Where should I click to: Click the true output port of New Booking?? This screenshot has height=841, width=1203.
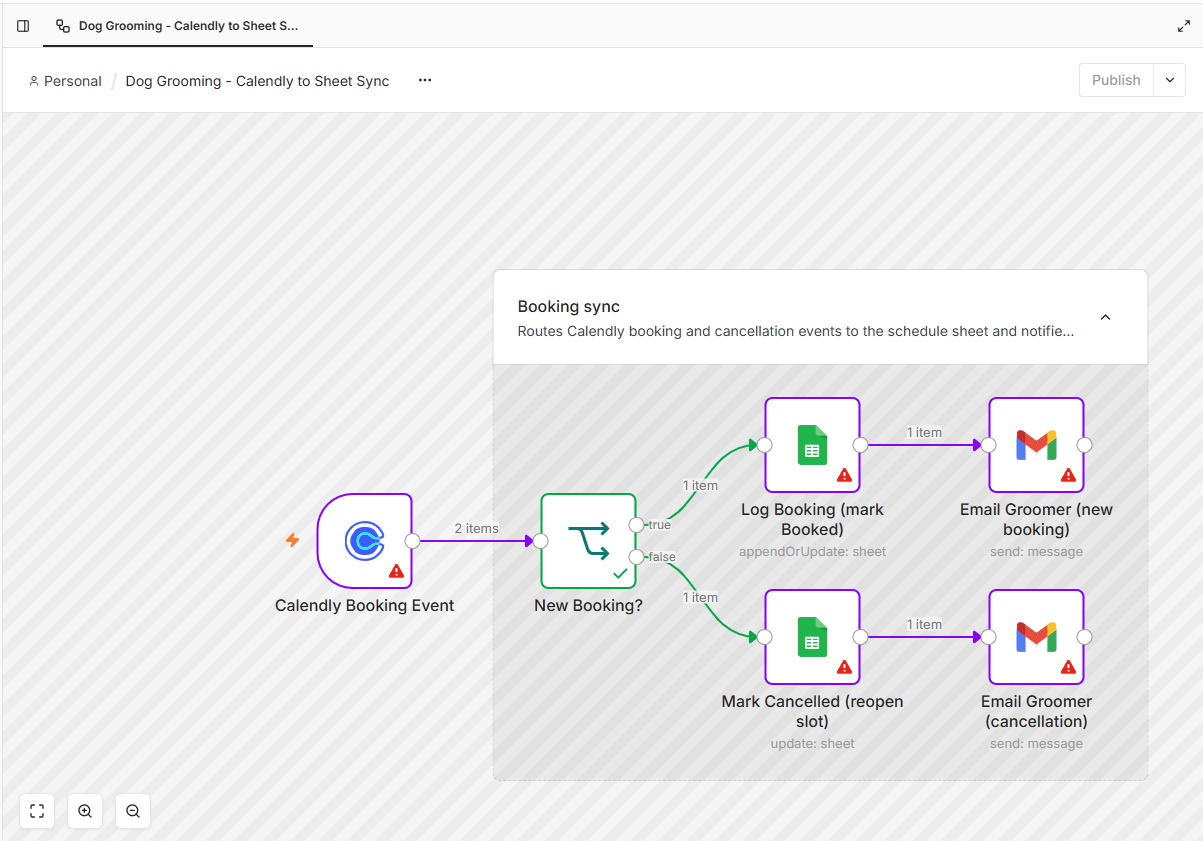637,525
